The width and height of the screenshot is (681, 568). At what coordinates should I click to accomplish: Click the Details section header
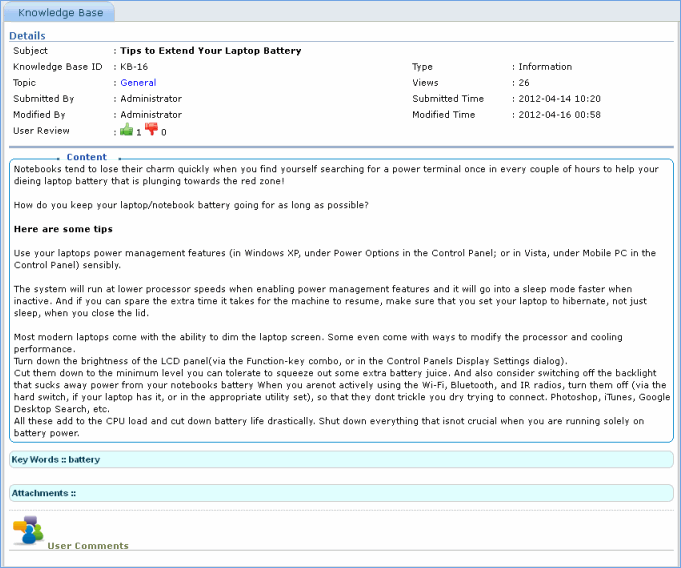click(27, 36)
